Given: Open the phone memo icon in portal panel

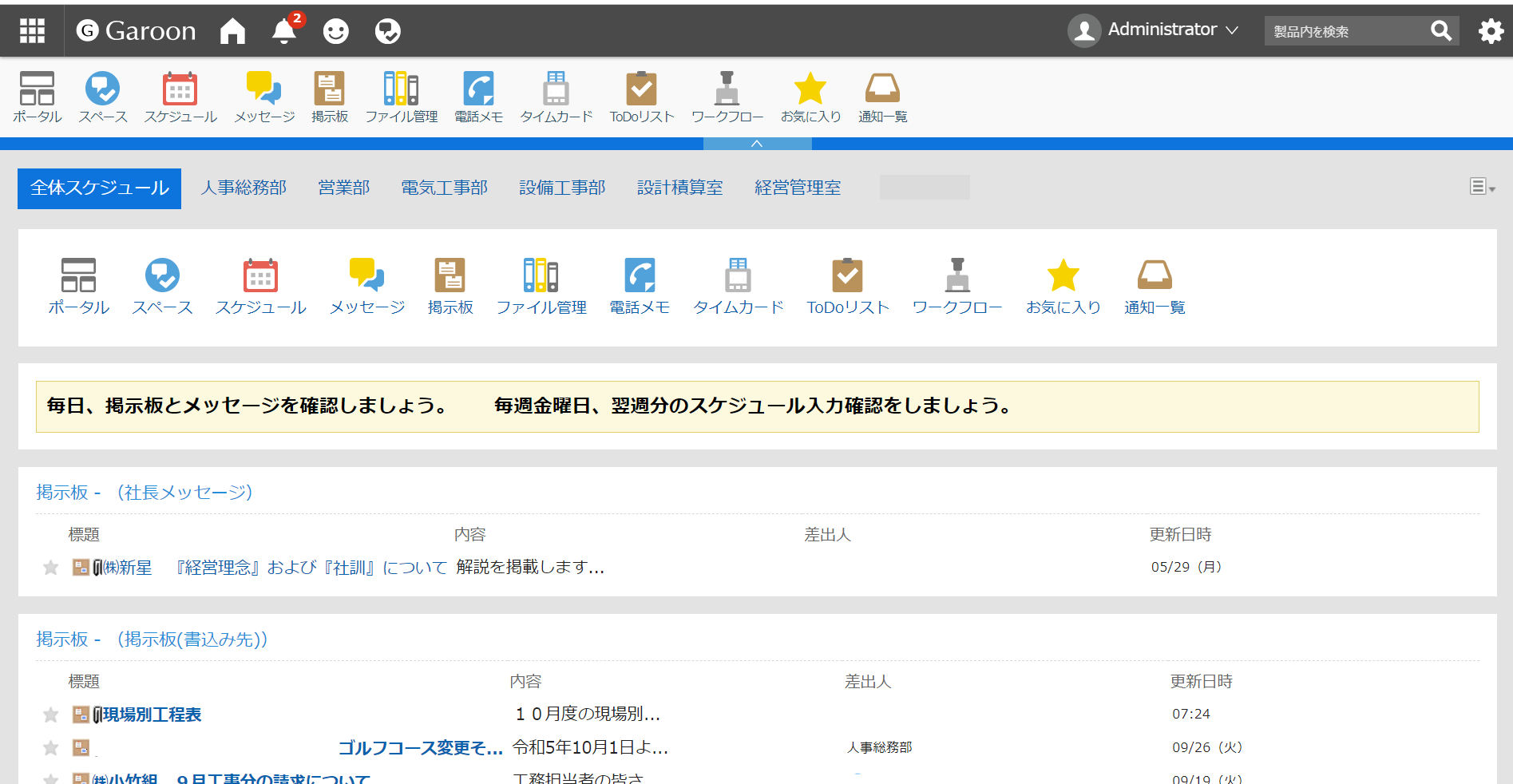Looking at the screenshot, I should pos(640,276).
